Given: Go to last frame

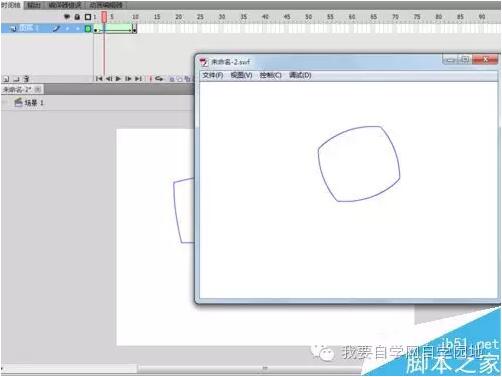Looking at the screenshot, I should tap(138, 79).
